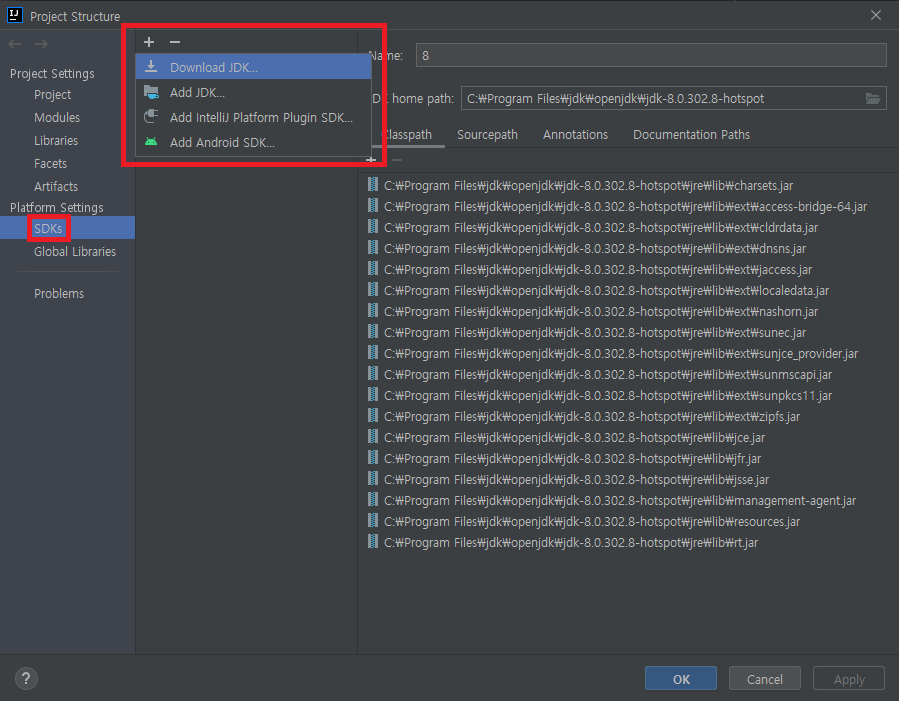Click the jar icon next to jsse.jar

373,479
